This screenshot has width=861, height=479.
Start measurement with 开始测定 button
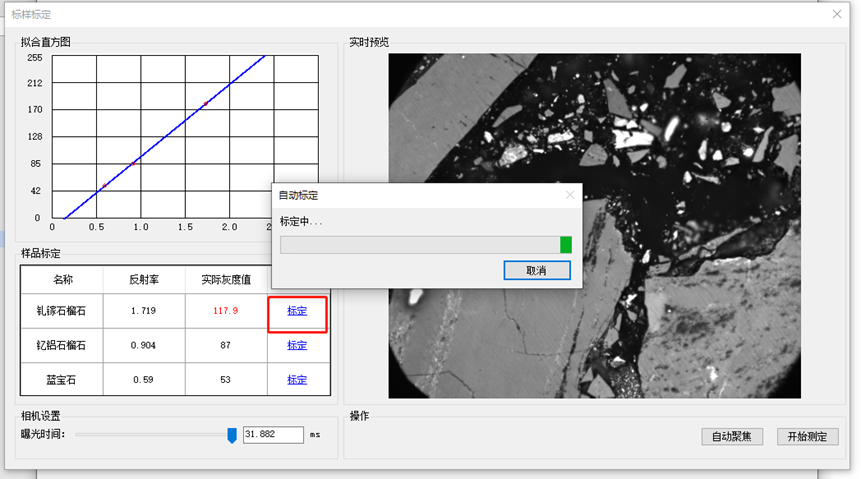[807, 436]
